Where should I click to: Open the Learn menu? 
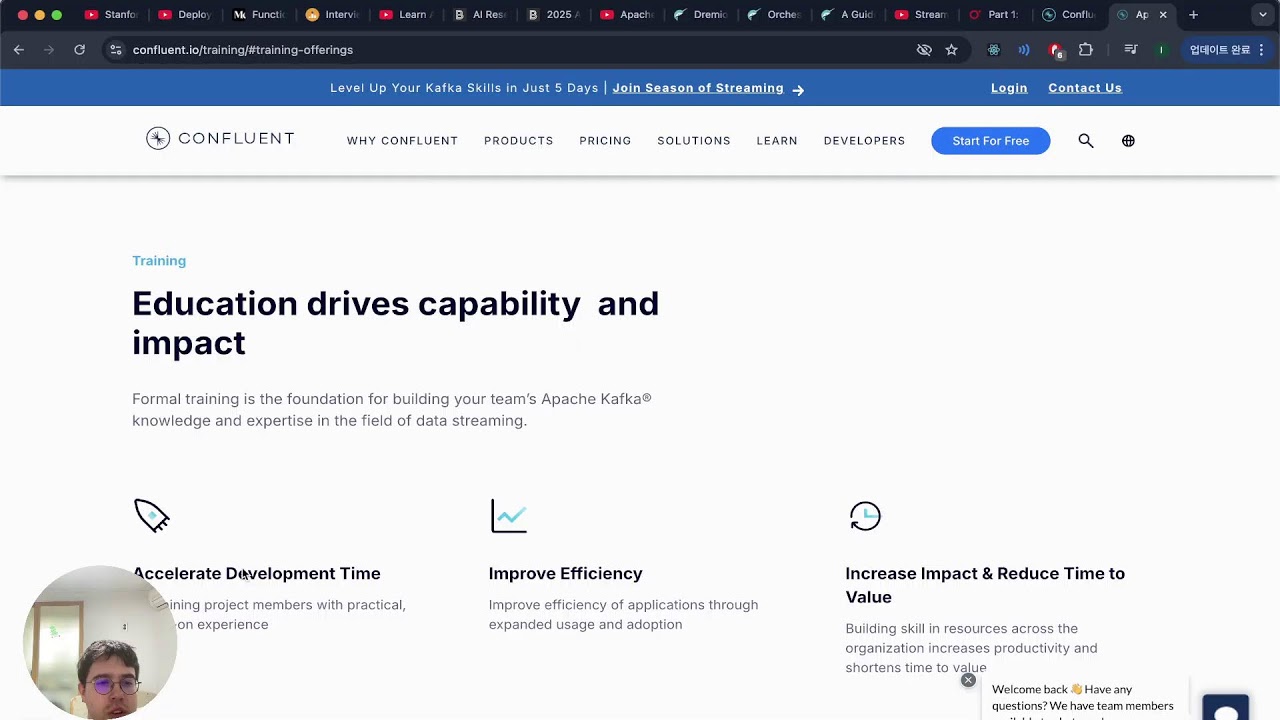[777, 141]
